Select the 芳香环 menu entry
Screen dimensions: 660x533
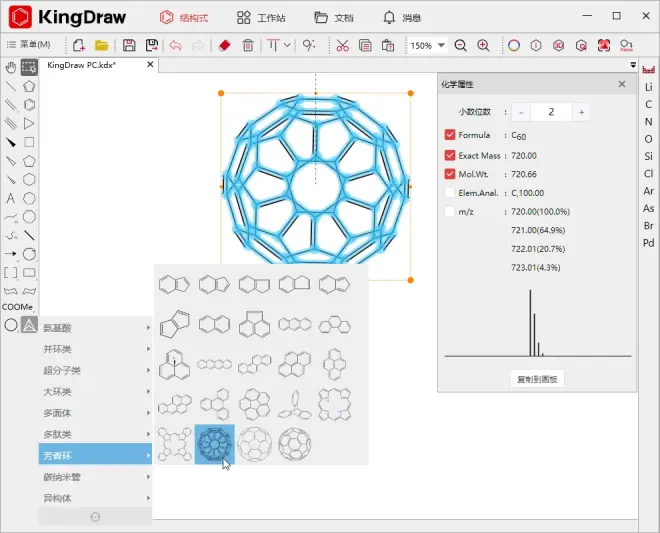pos(95,455)
